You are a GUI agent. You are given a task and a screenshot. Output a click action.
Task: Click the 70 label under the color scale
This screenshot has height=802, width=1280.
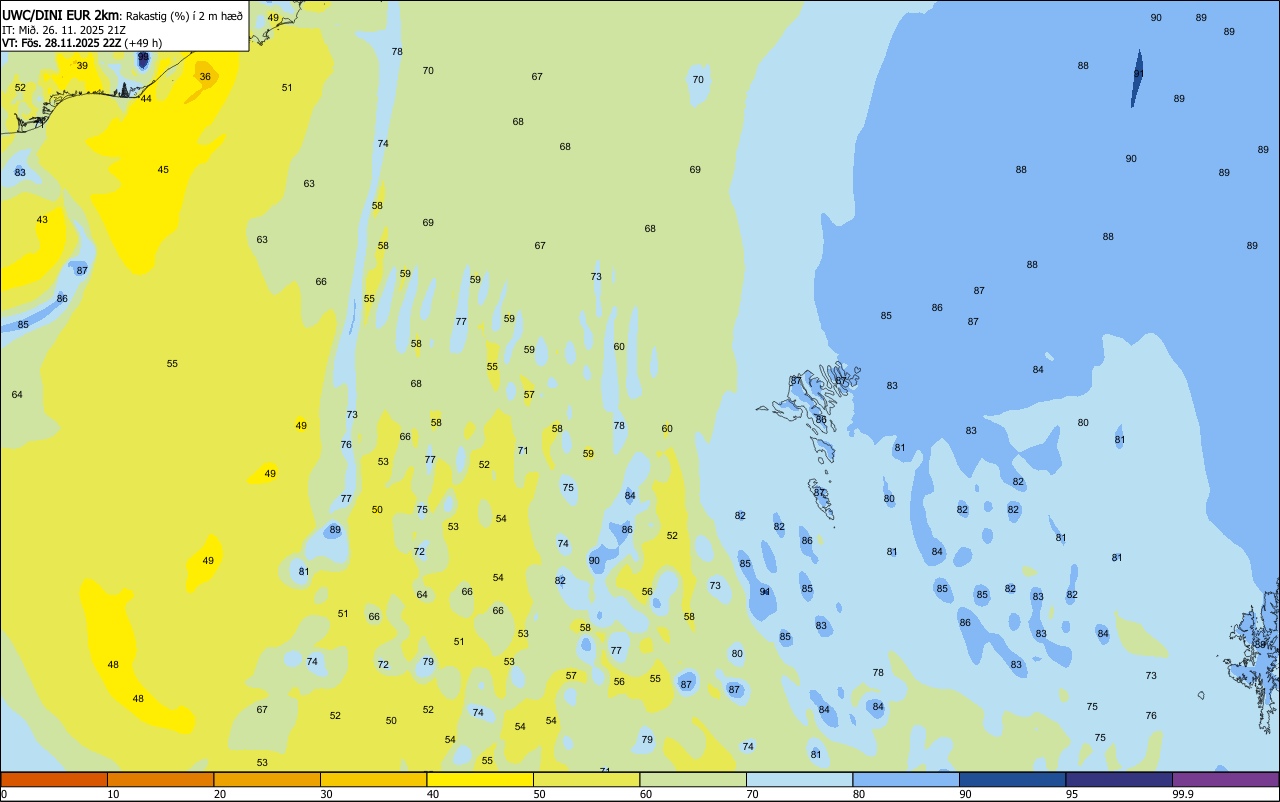coord(752,794)
